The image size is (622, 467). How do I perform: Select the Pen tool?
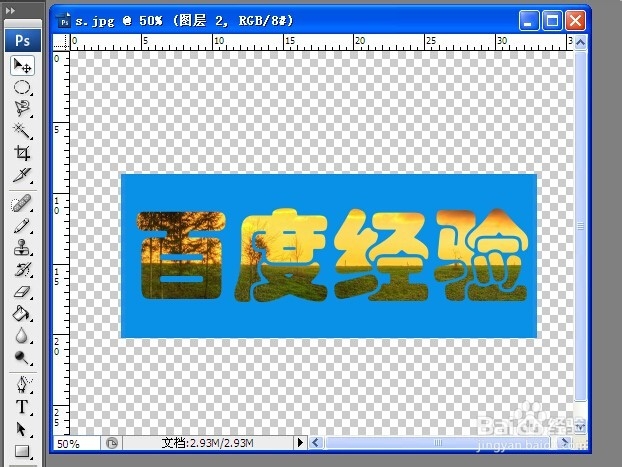tap(22, 384)
